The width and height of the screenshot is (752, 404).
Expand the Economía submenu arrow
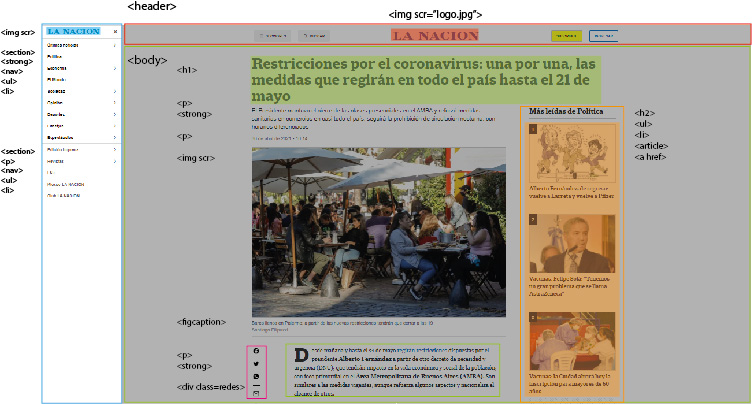click(115, 68)
